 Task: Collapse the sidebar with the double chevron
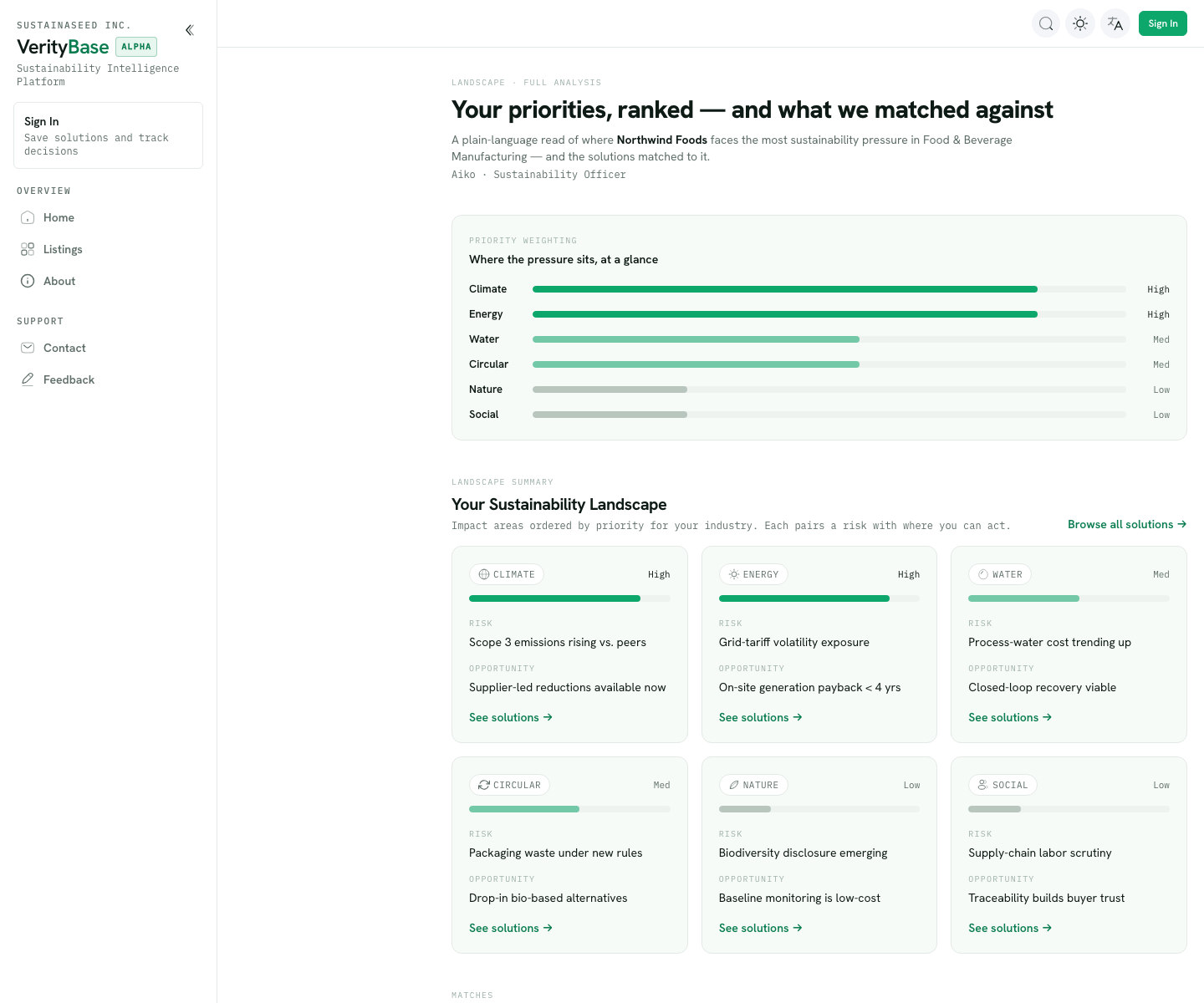click(x=190, y=30)
